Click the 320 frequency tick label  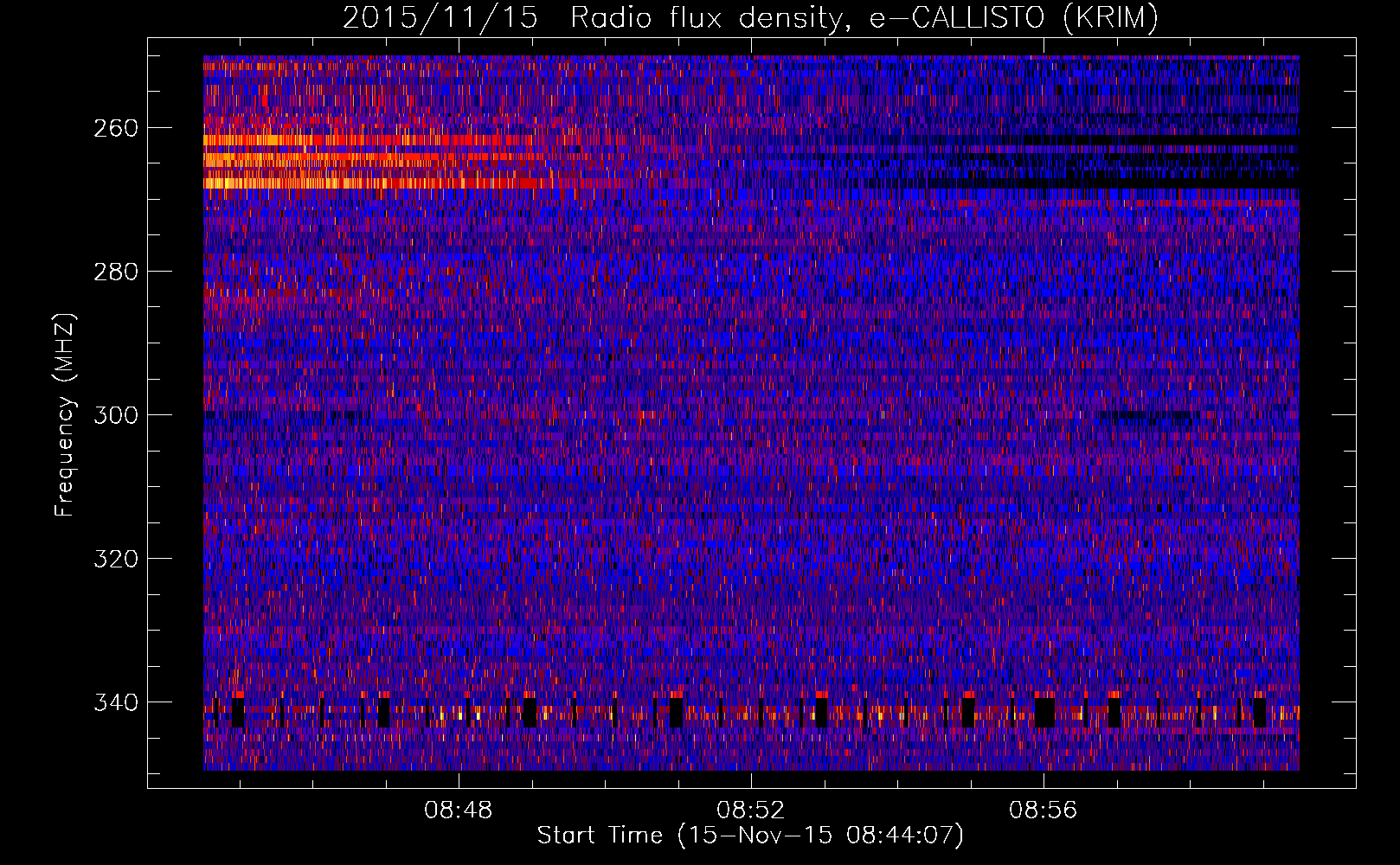pyautogui.click(x=115, y=559)
